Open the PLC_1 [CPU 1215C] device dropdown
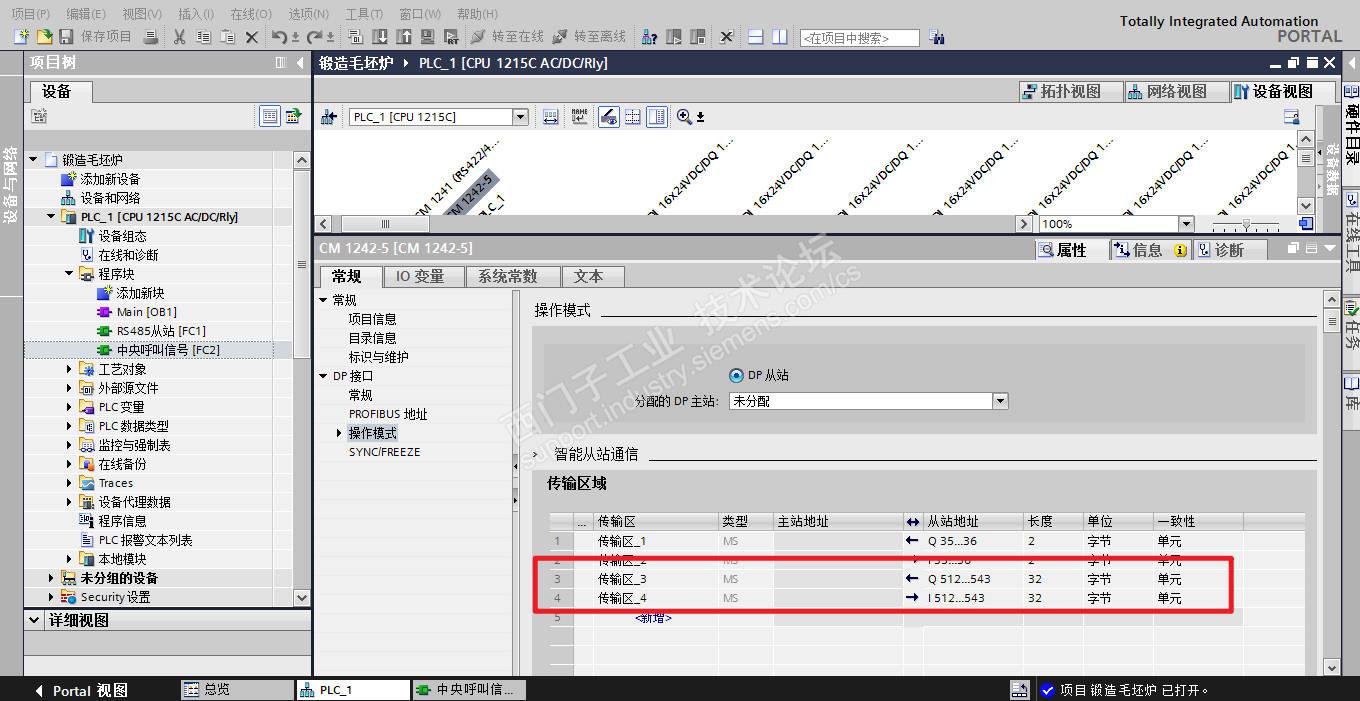This screenshot has width=1360, height=701. coord(520,117)
